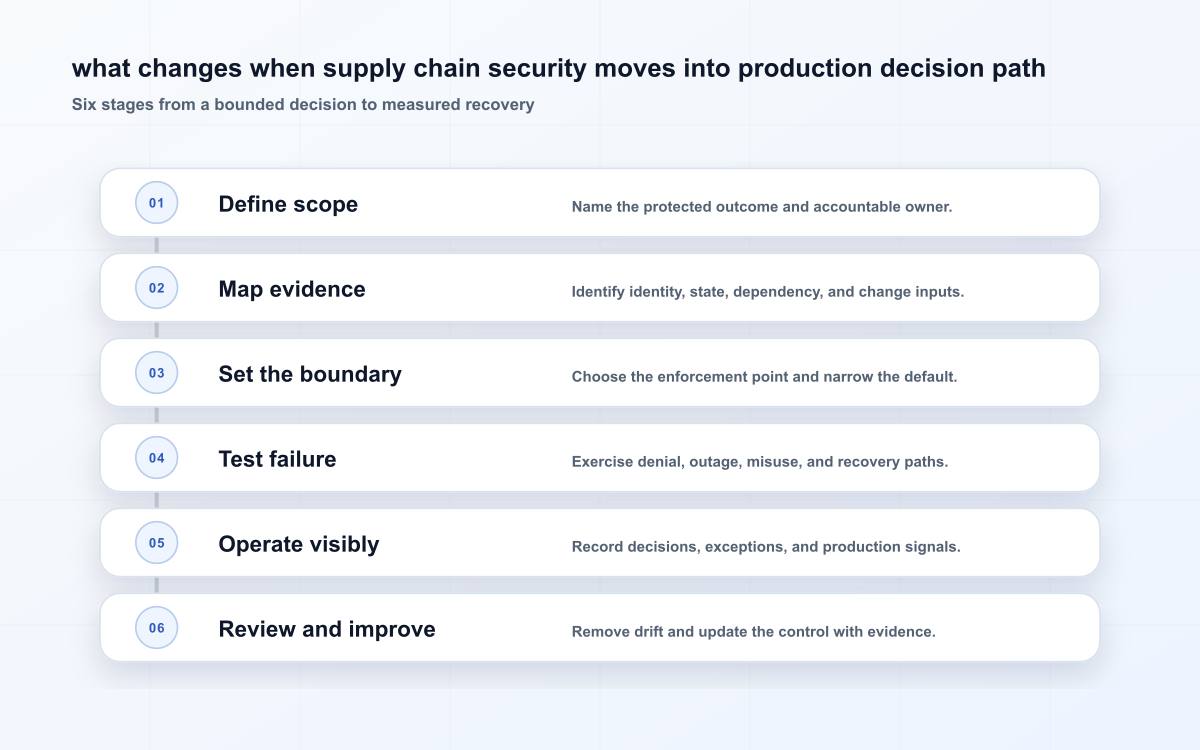1200x750 pixels.
Task: Click the 03 numbered badge
Action: [x=156, y=373]
